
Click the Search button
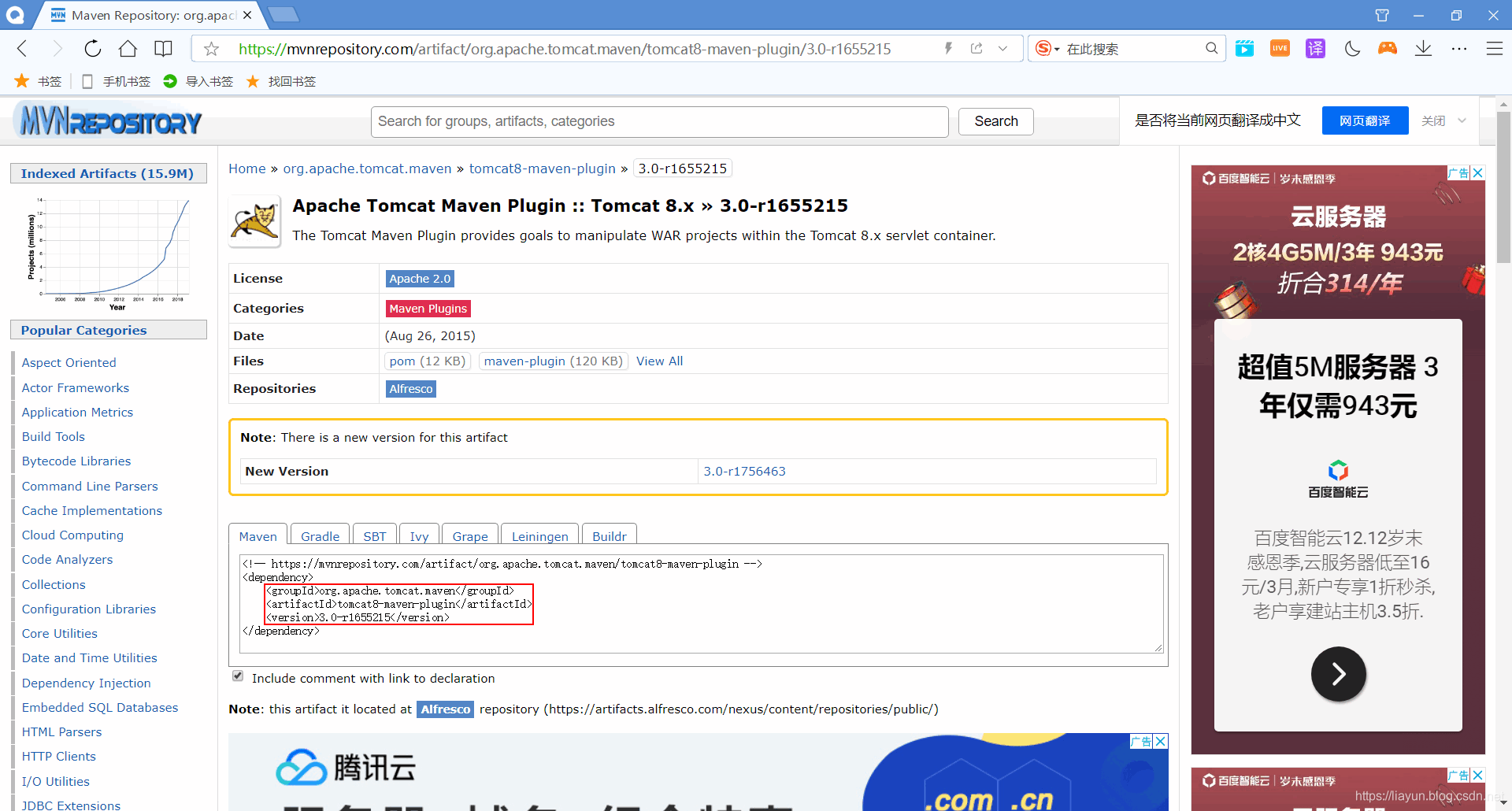point(996,121)
